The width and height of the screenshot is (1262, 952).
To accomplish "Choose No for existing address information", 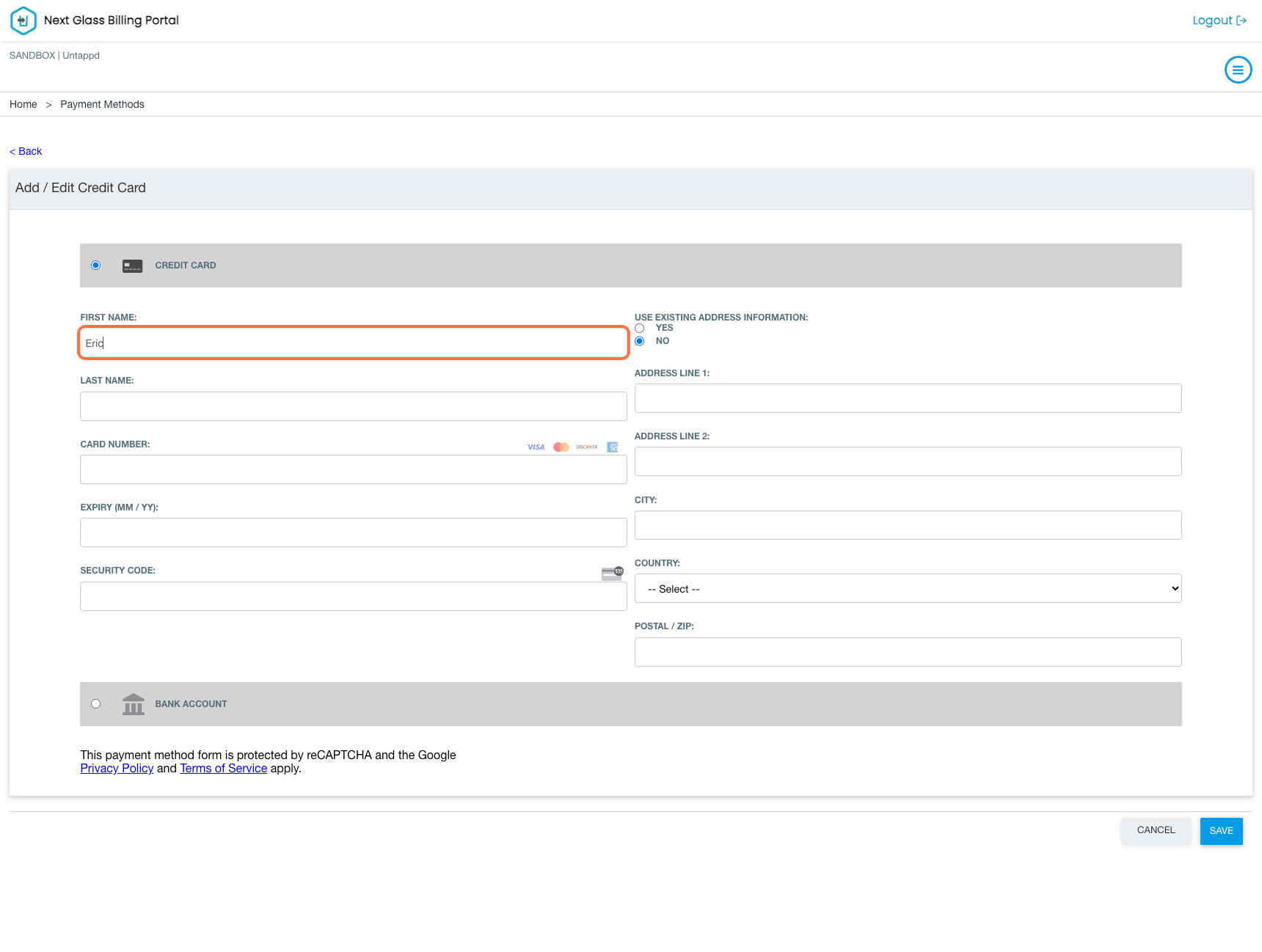I will (x=640, y=341).
